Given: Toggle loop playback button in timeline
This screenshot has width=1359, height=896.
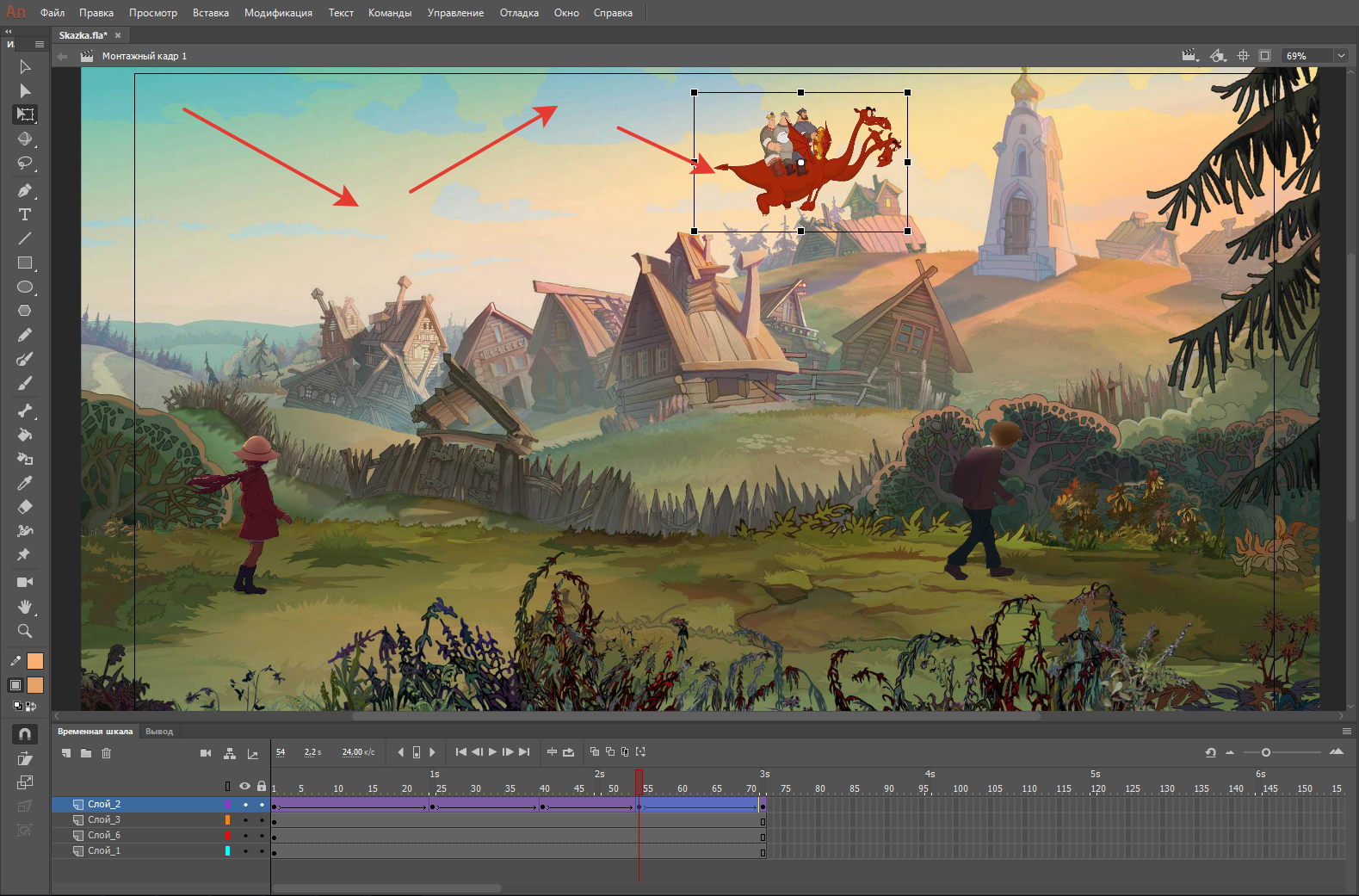Looking at the screenshot, I should coord(568,752).
